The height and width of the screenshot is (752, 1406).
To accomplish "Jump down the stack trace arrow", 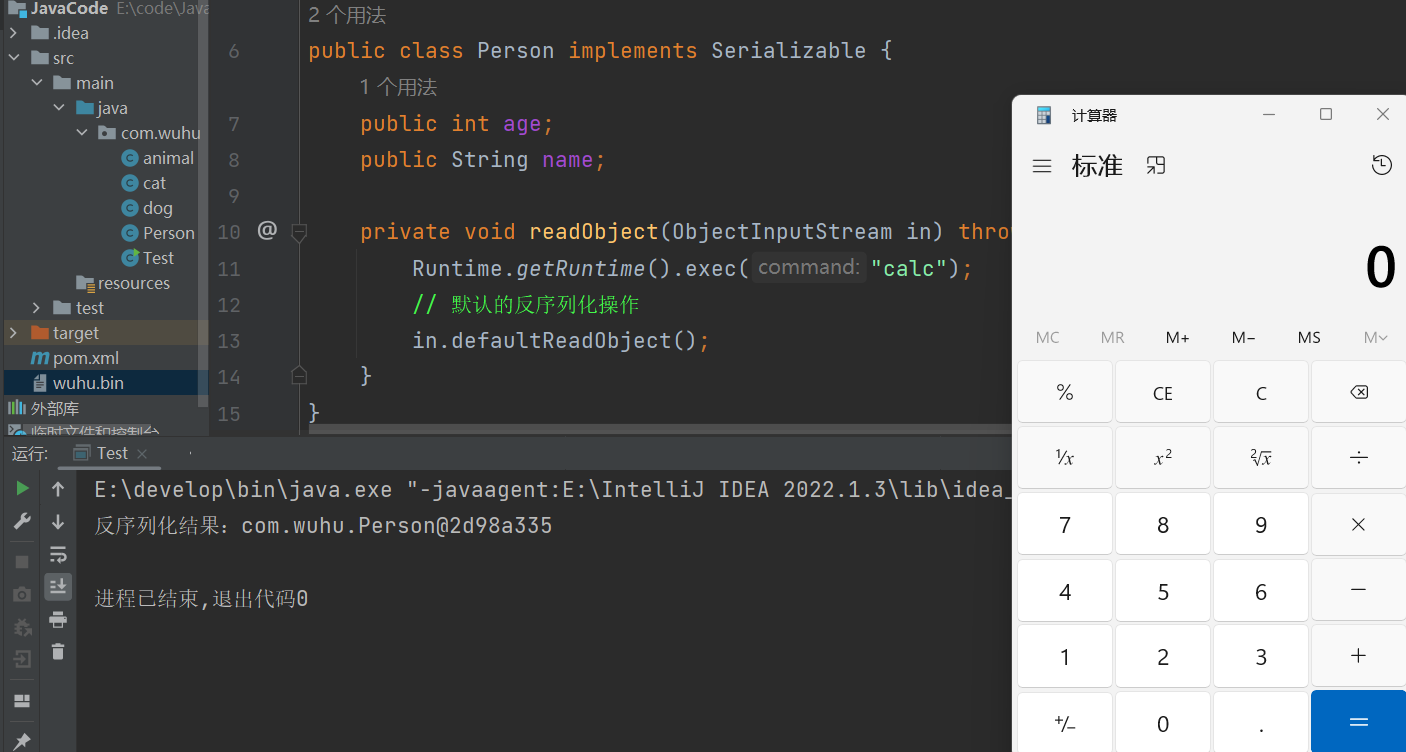I will click(58, 521).
